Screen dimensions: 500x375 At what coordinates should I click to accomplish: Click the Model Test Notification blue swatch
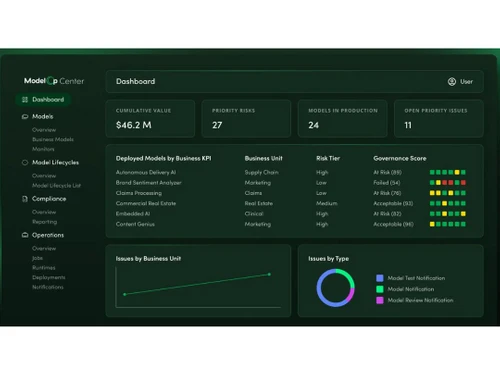(x=380, y=278)
